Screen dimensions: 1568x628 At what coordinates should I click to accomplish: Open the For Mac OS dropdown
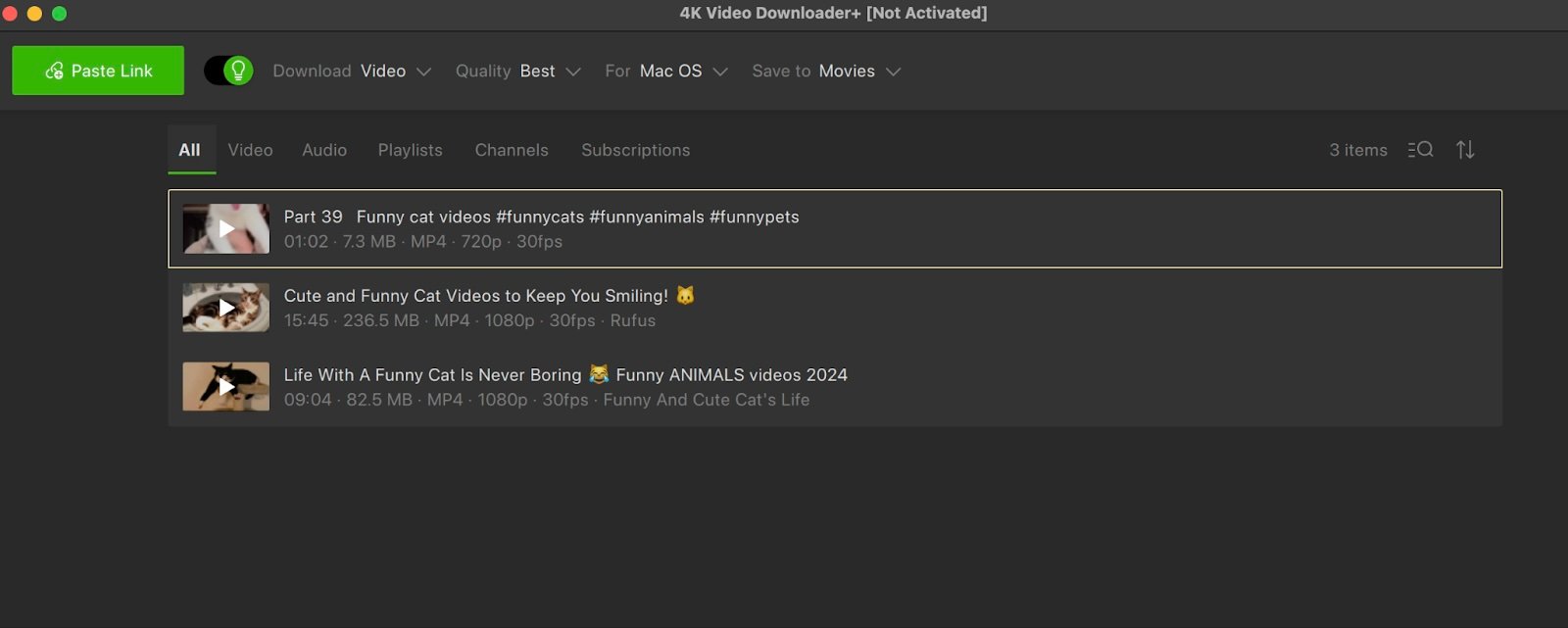tap(666, 72)
